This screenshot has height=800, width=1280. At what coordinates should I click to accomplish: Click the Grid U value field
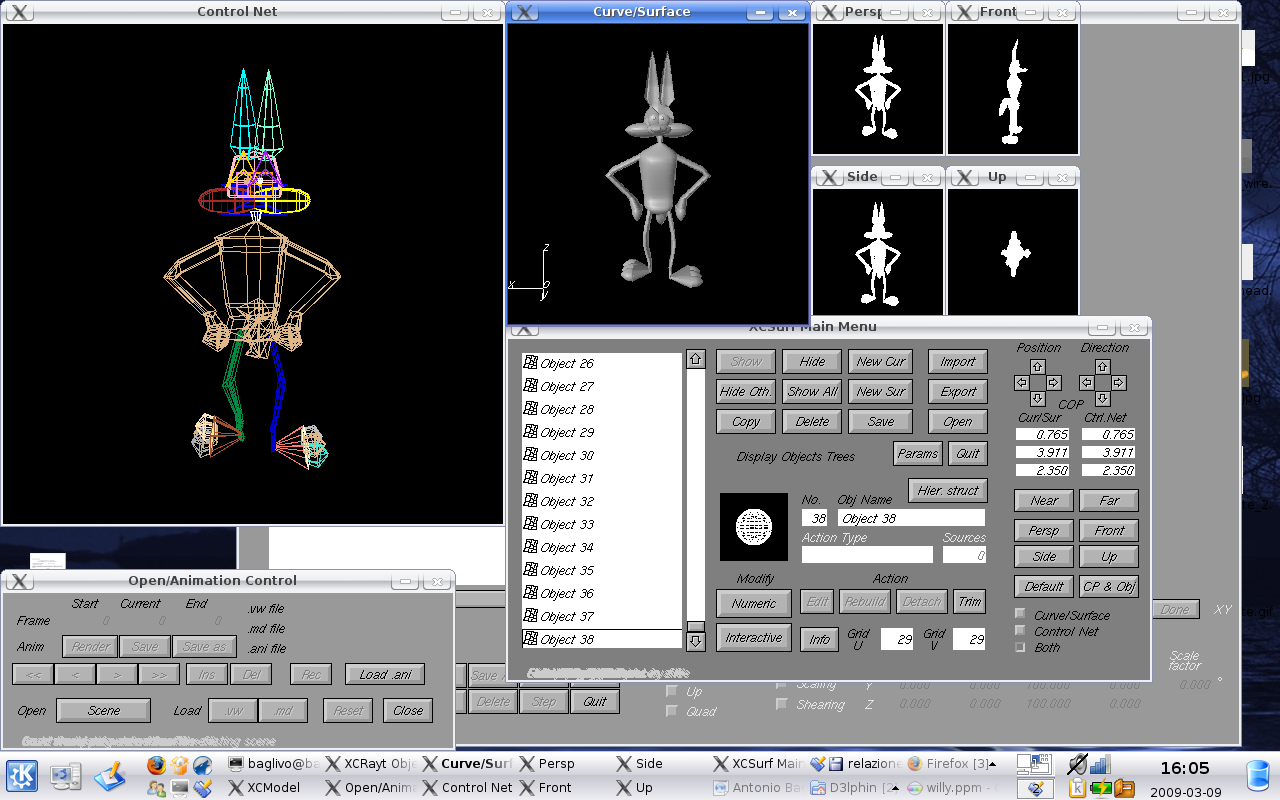tap(897, 639)
